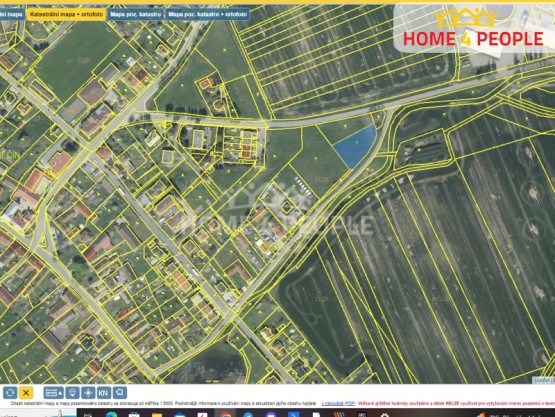
Task: Select the location pin tool icon
Action: pyautogui.click(x=73, y=393)
